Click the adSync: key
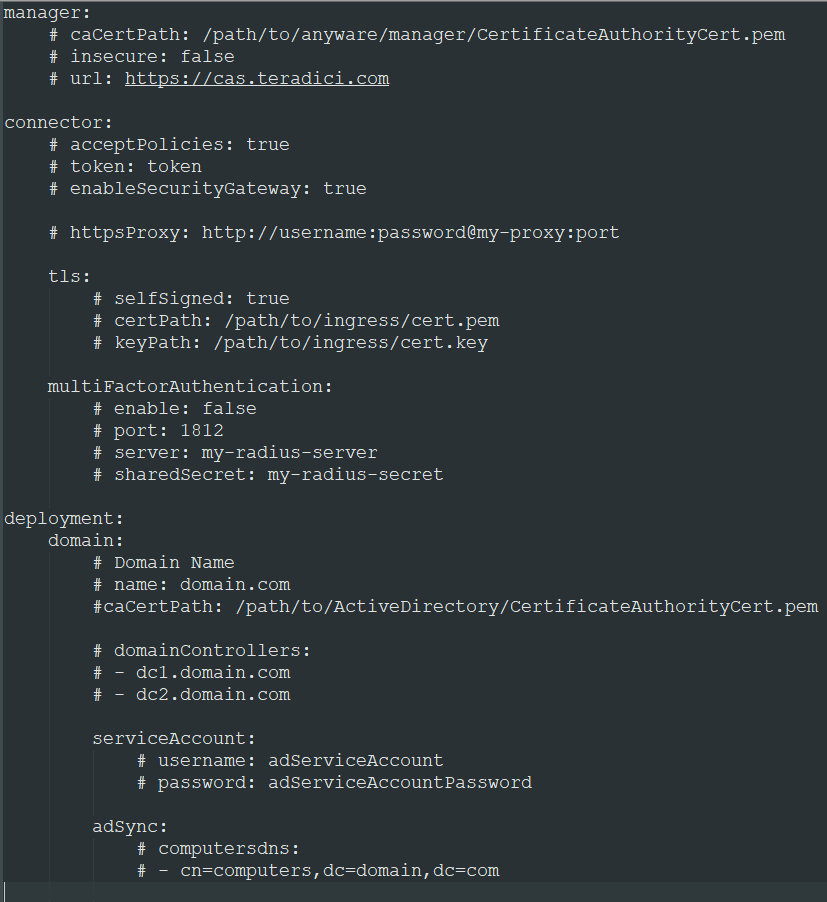Screen dimensions: 827x902 coord(130,827)
